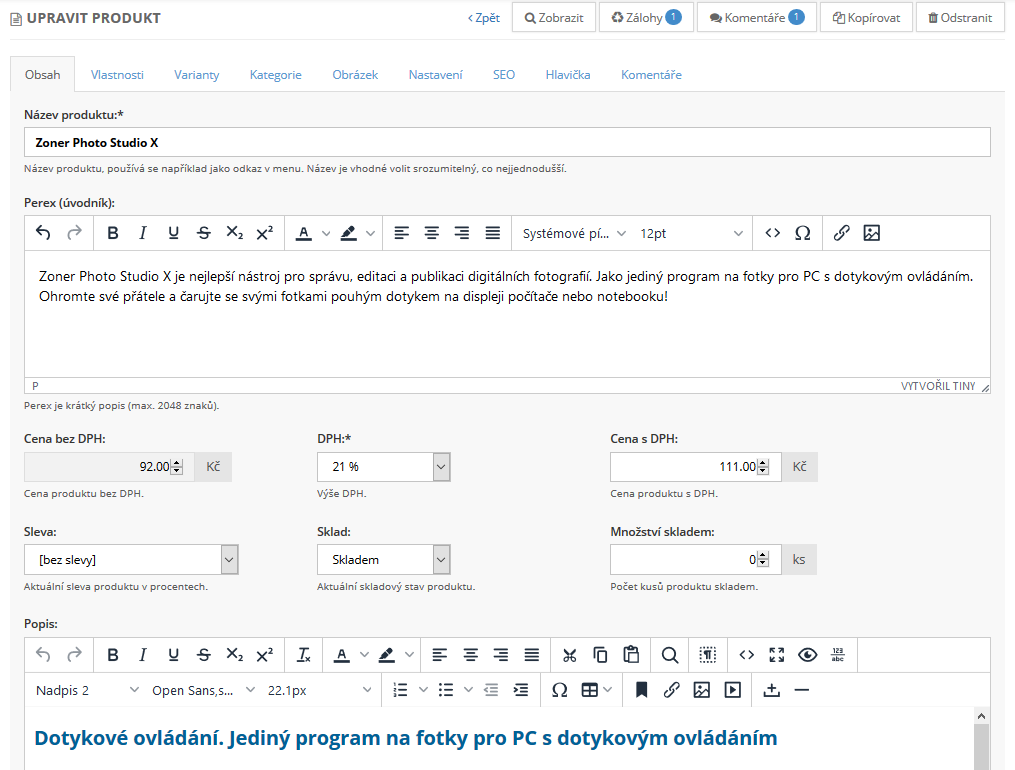Click the preview eye icon in Popis toolbar

(807, 655)
